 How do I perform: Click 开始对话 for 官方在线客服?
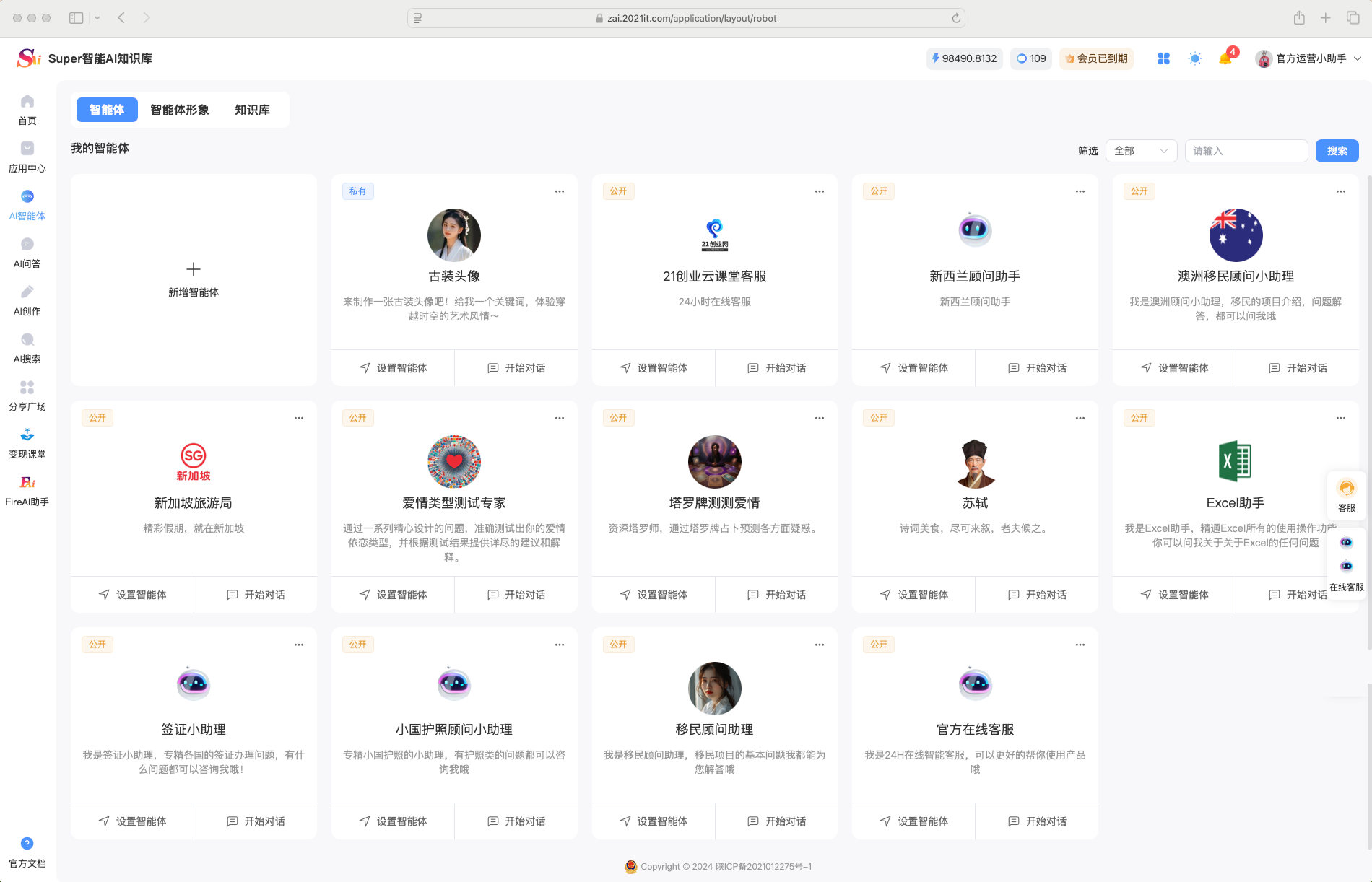tap(1037, 821)
